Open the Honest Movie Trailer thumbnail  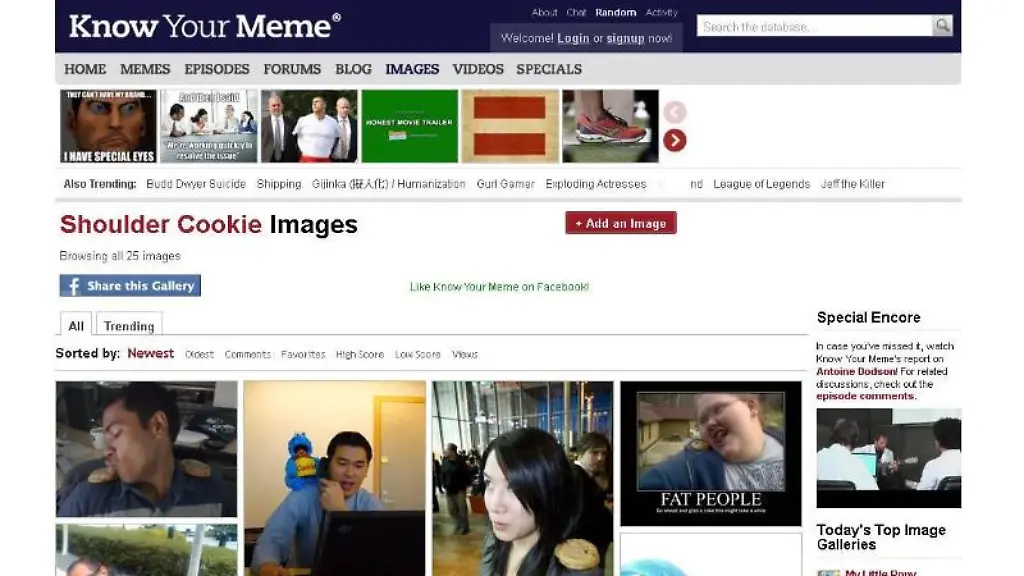pyautogui.click(x=409, y=126)
